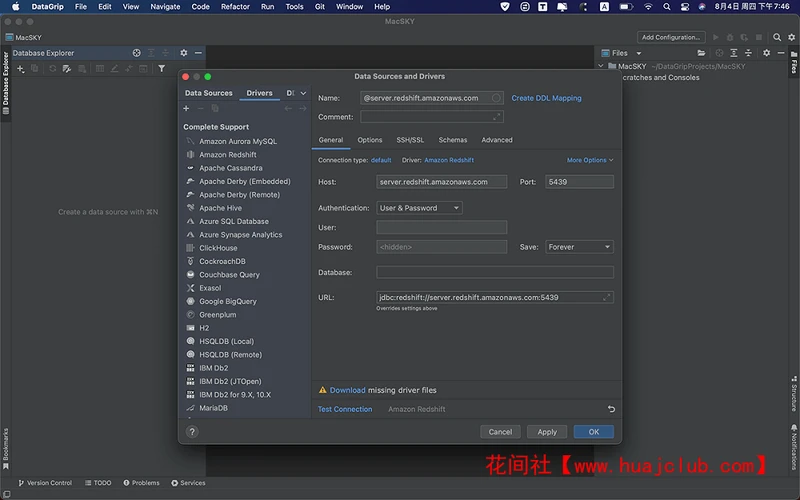Click into the Password field
This screenshot has width=800, height=500.
point(441,247)
